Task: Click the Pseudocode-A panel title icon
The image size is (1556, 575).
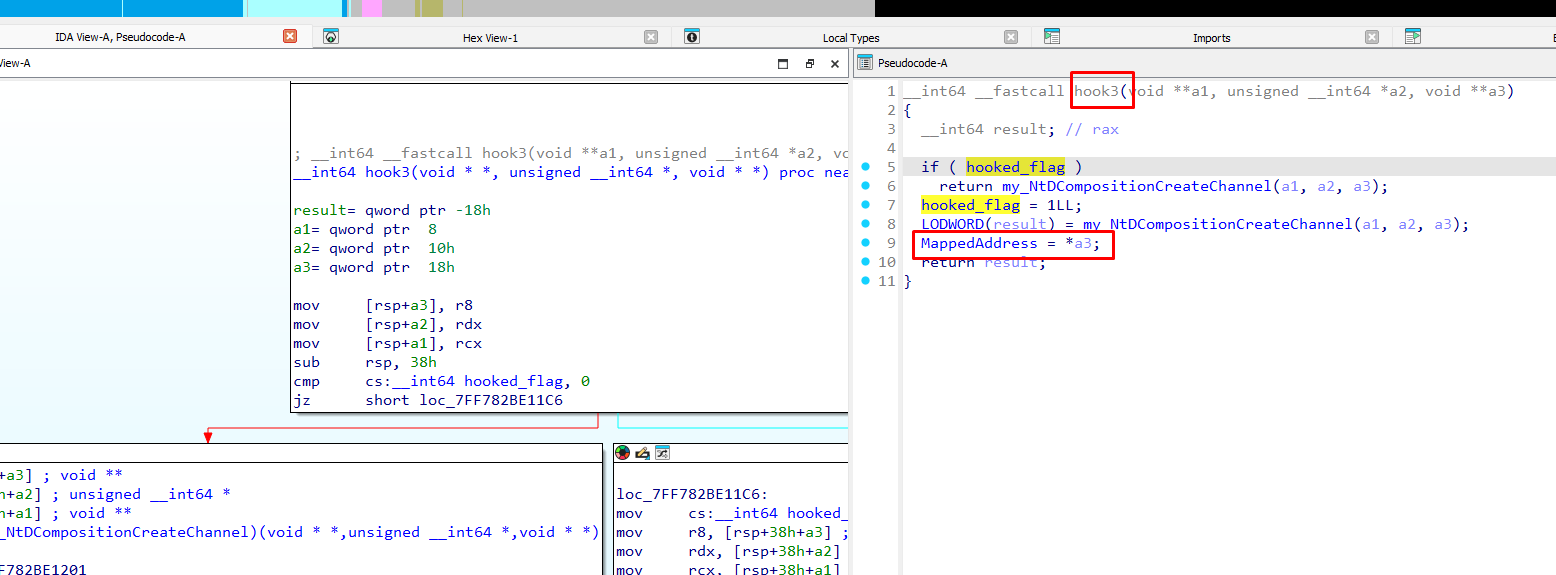Action: pyautogui.click(x=865, y=63)
